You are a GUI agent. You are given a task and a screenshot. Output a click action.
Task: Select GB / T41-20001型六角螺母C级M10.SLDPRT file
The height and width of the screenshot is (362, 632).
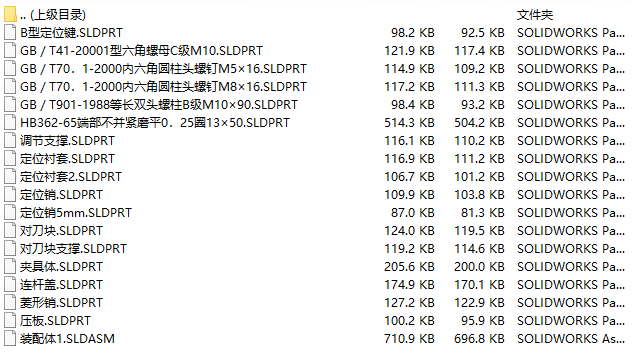tap(141, 51)
